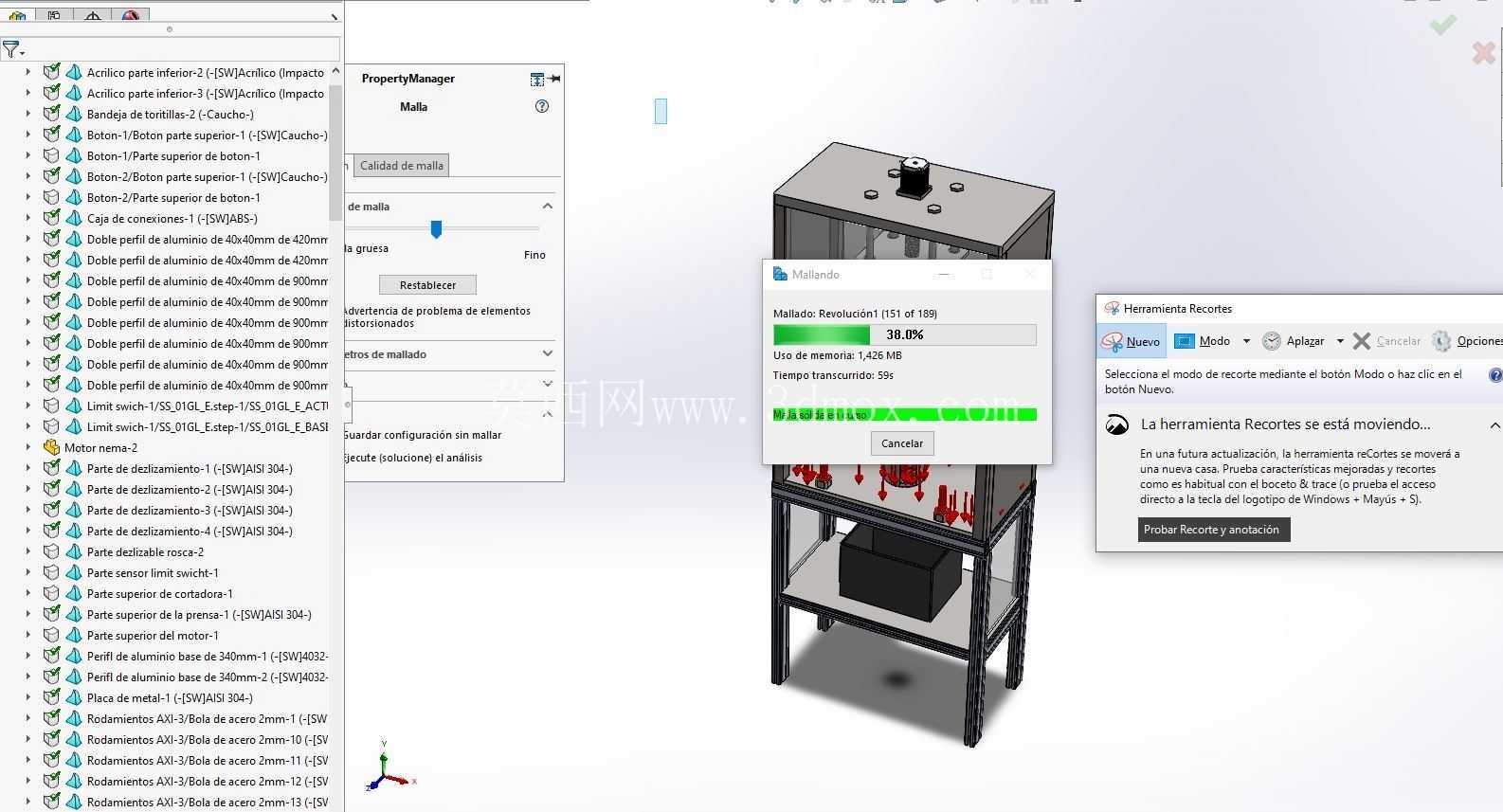The height and width of the screenshot is (812, 1503).
Task: Click mesh icon of Parte dezlizable rosca-2
Action: pyautogui.click(x=74, y=551)
